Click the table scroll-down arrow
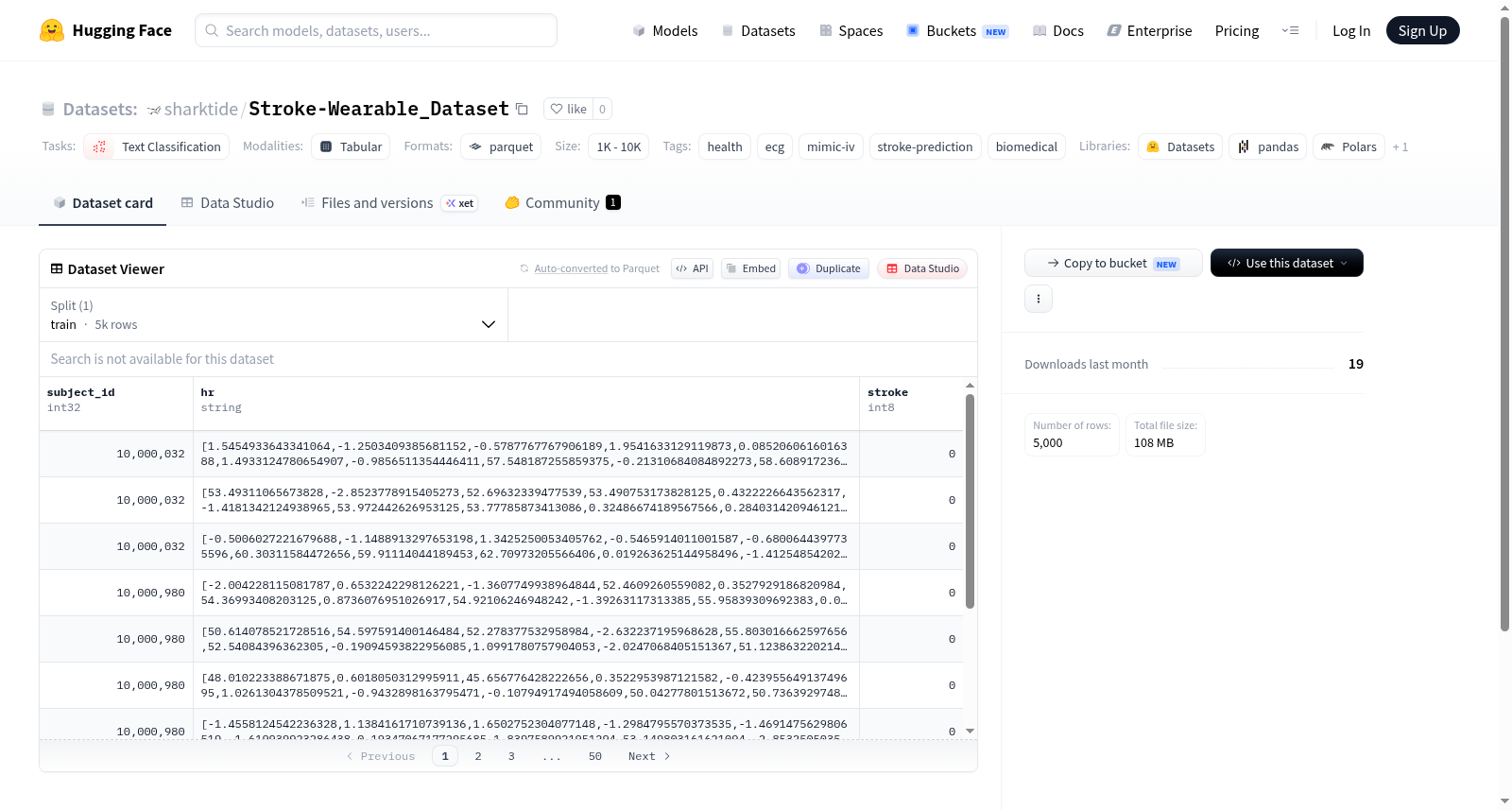1512x810 pixels. click(970, 731)
